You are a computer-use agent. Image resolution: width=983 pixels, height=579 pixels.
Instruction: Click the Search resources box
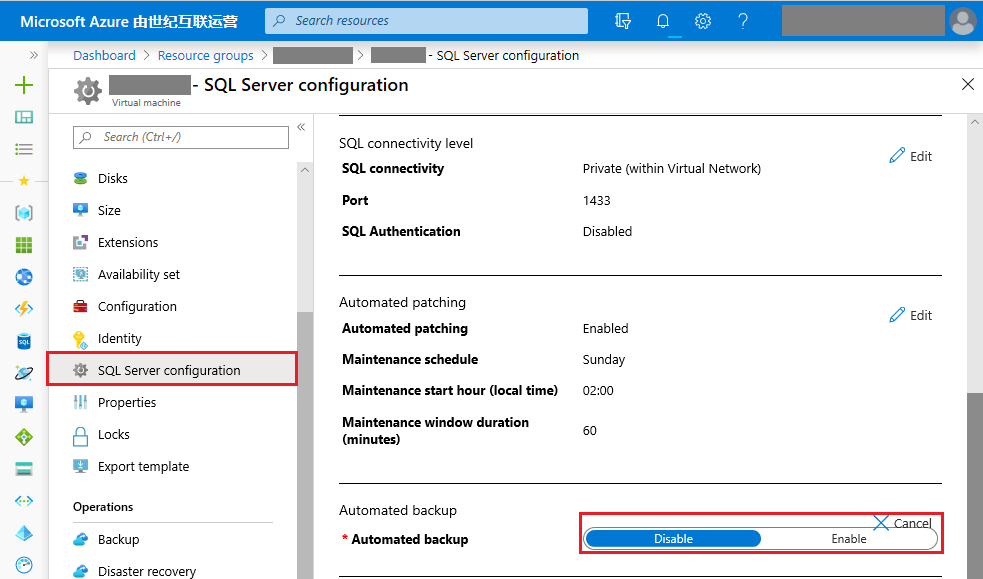[x=427, y=21]
